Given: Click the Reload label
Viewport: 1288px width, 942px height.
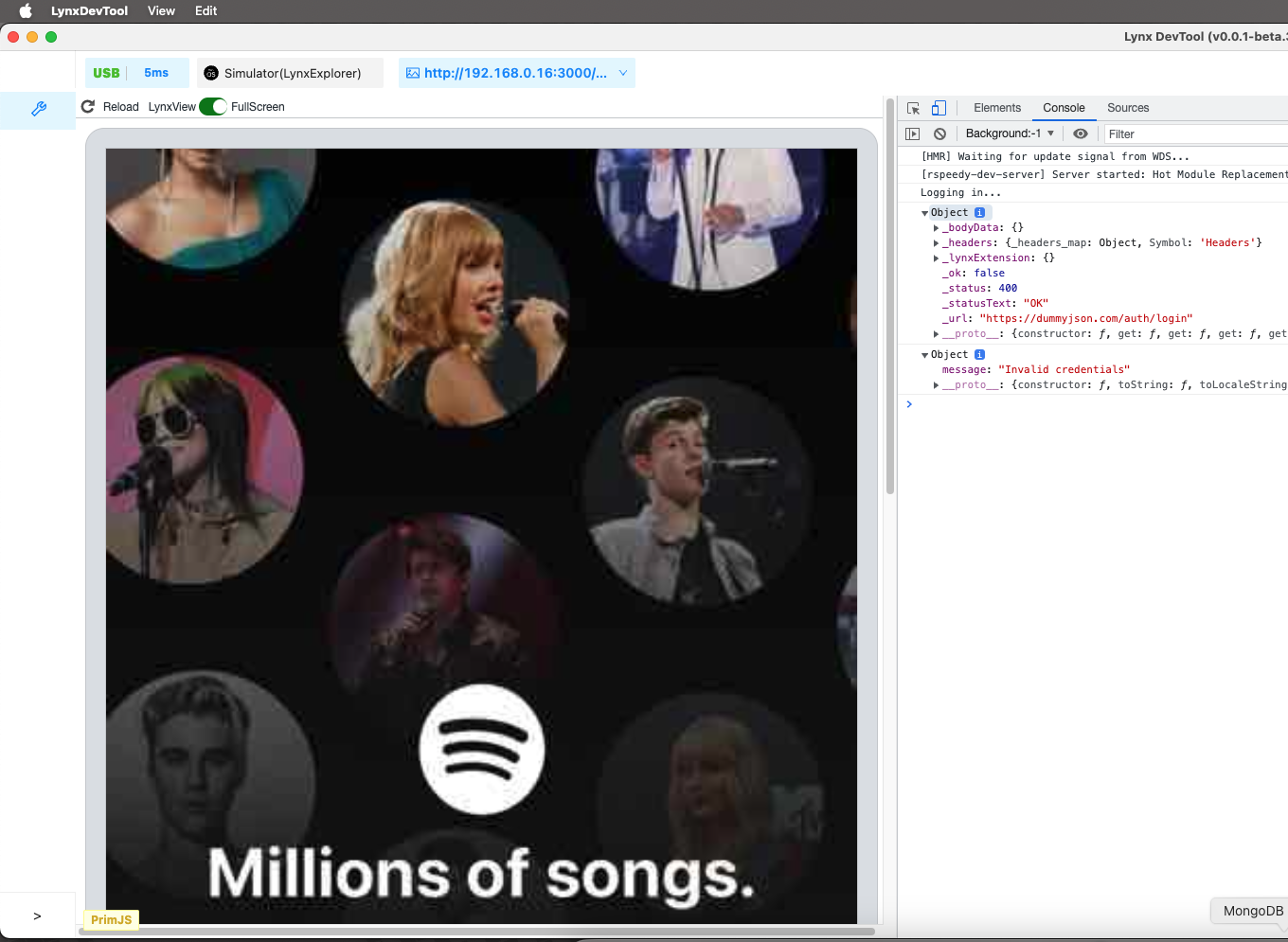Looking at the screenshot, I should tap(120, 107).
